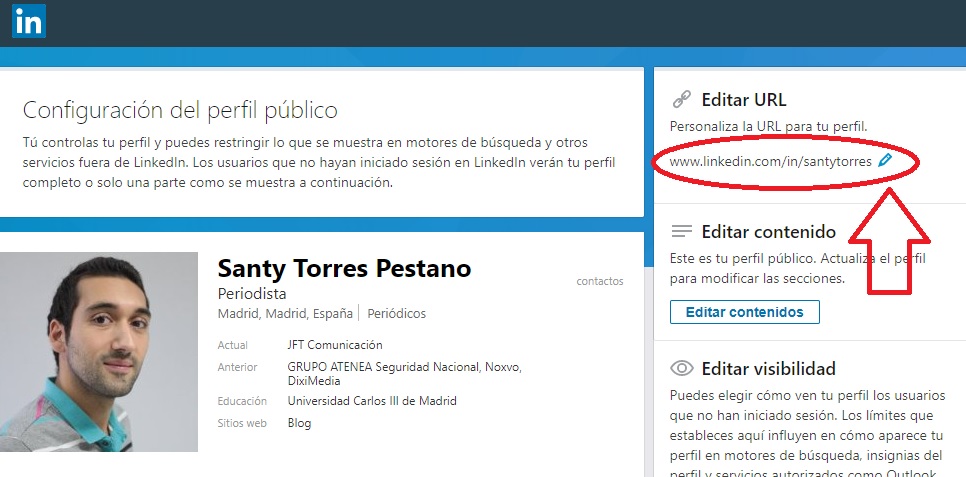Open the Blog website link
The image size is (966, 477).
coord(299,423)
